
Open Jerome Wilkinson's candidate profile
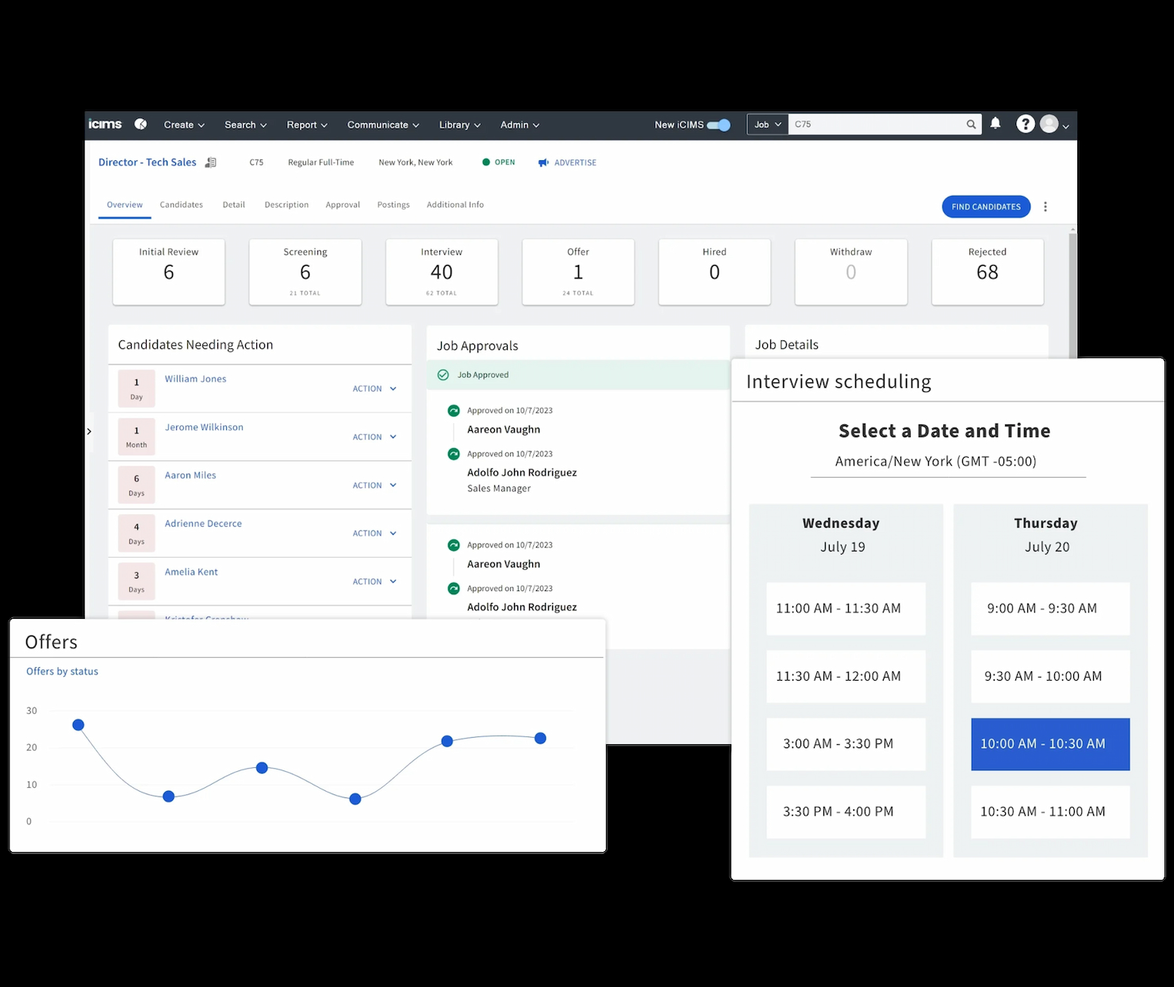[x=203, y=426]
